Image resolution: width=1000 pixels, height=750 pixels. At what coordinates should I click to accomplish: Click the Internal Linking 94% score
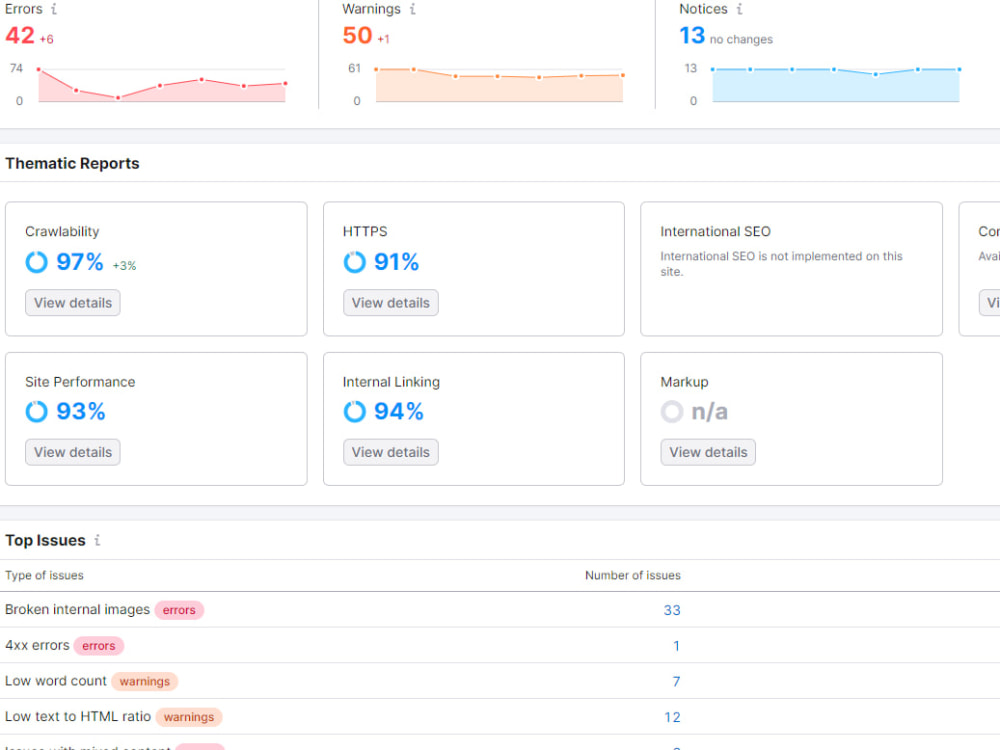point(399,411)
